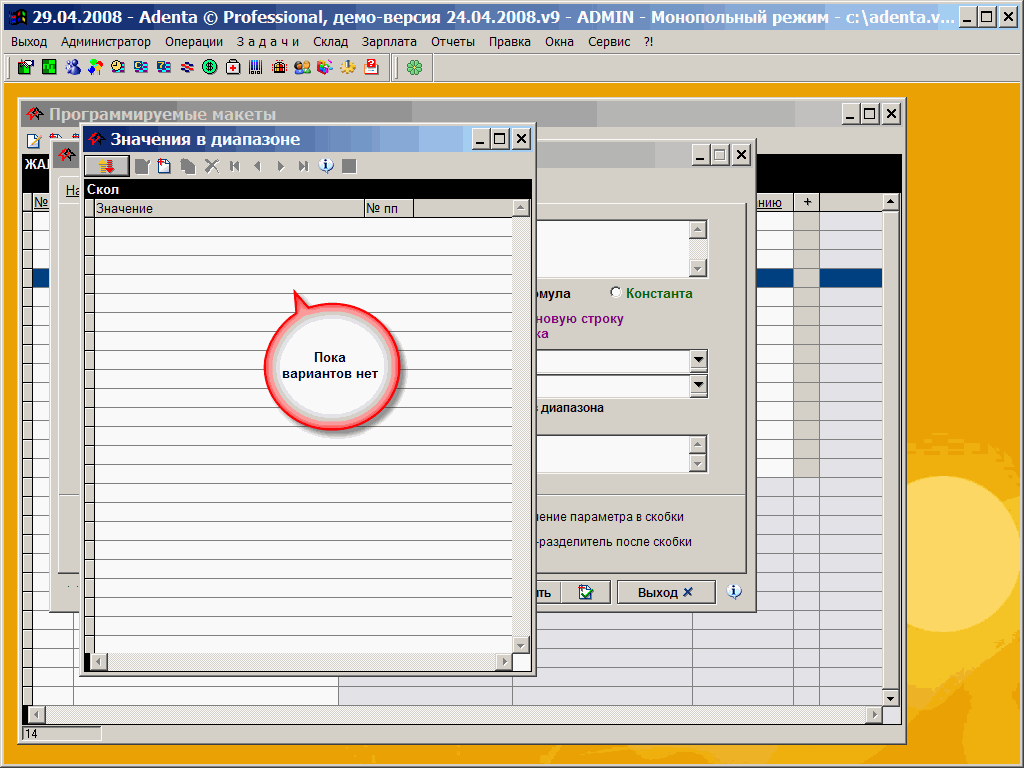Viewport: 1024px width, 768px height.
Task: Open the Склад menu
Action: (x=330, y=41)
